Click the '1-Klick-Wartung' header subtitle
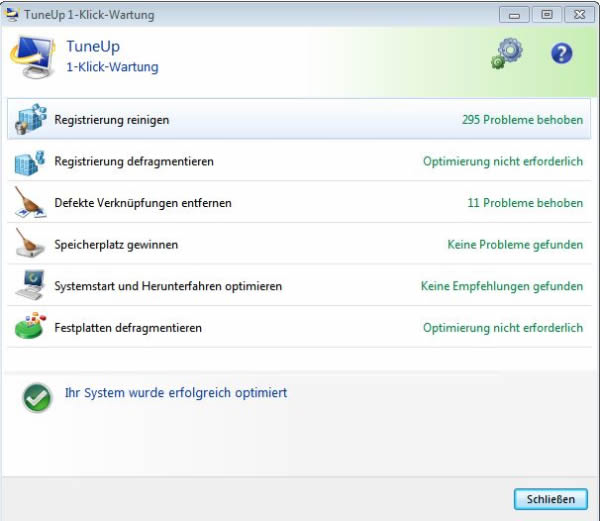The image size is (600, 521). tap(112, 67)
